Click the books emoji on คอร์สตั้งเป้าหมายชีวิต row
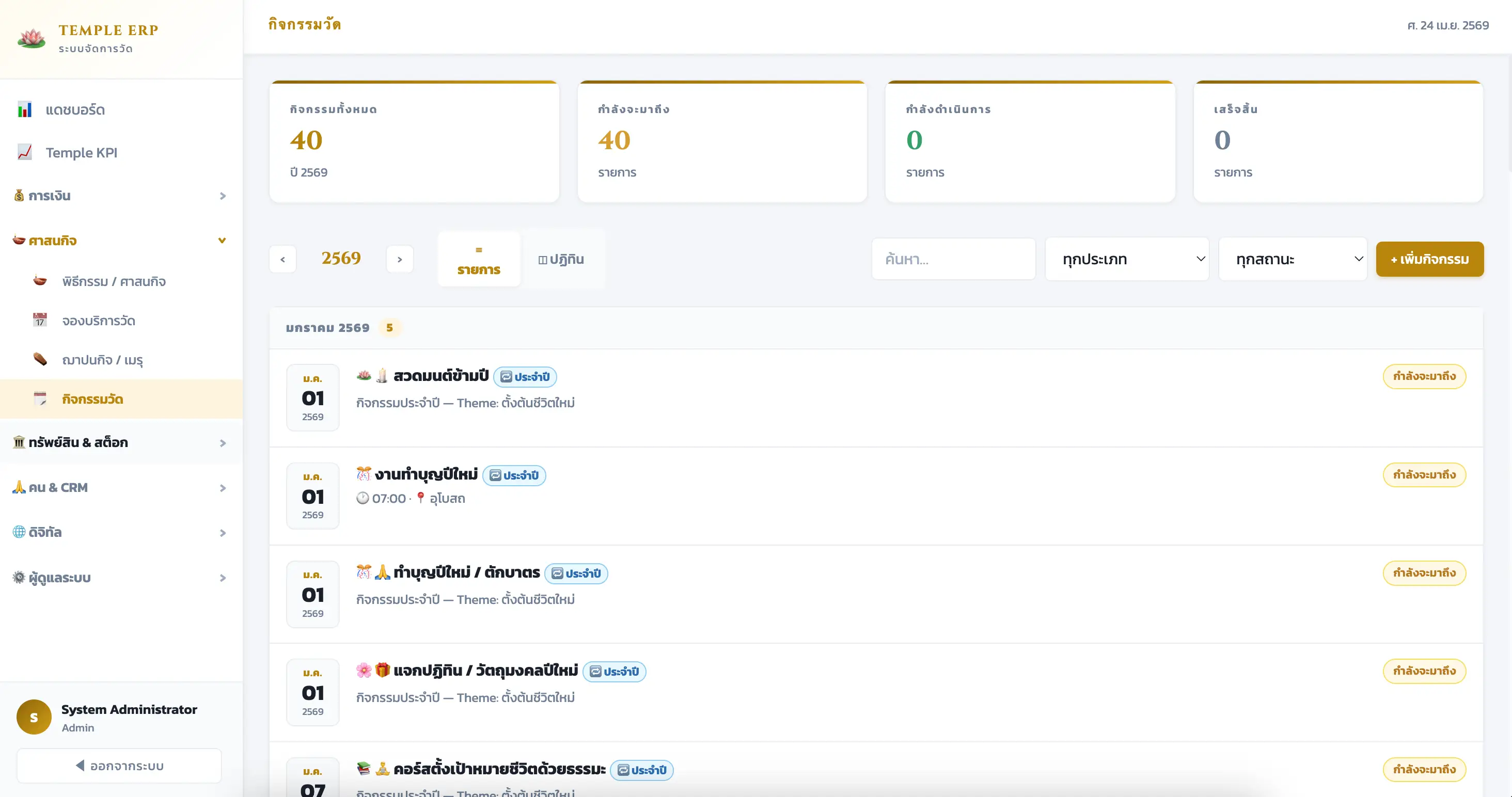The width and height of the screenshot is (1512, 797). coord(364,768)
